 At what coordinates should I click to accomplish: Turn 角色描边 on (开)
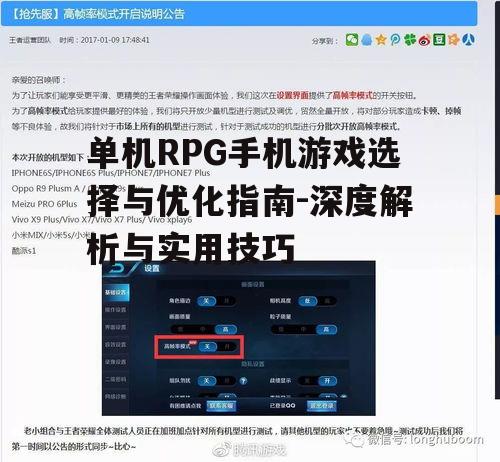click(226, 301)
